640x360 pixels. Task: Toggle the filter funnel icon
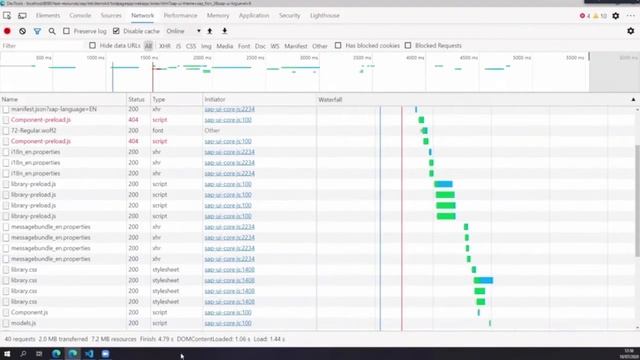coord(37,31)
